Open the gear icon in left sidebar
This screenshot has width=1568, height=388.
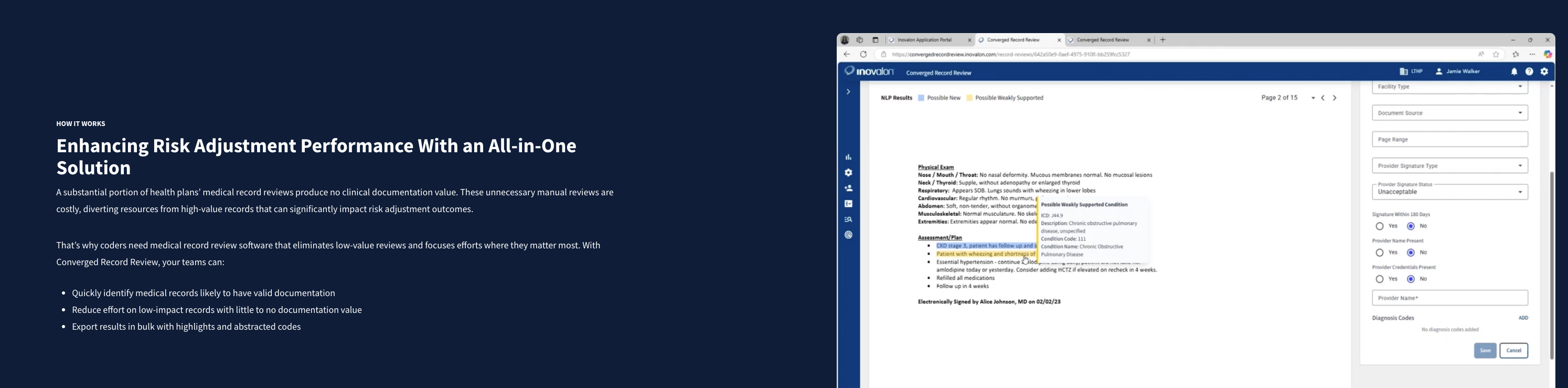848,173
